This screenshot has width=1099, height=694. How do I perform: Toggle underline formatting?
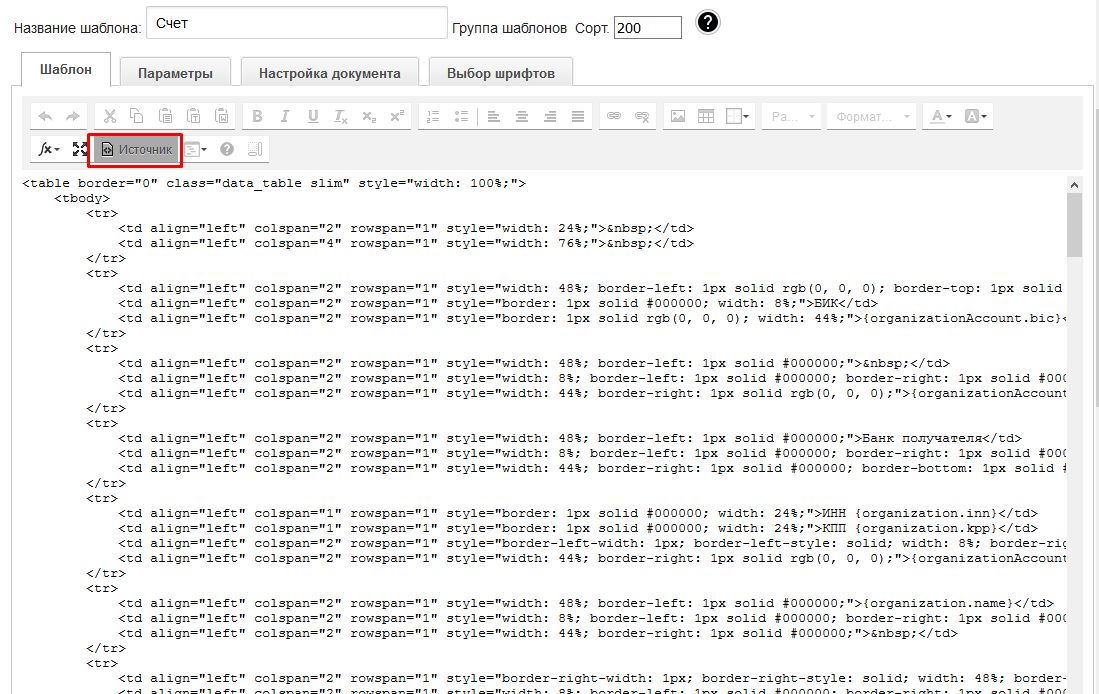point(313,117)
